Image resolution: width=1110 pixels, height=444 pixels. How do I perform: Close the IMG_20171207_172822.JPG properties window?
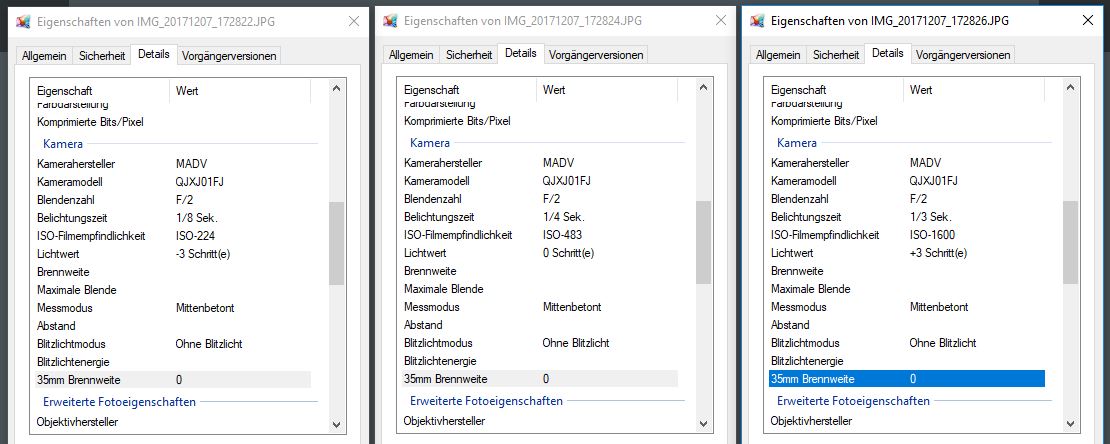pyautogui.click(x=352, y=21)
